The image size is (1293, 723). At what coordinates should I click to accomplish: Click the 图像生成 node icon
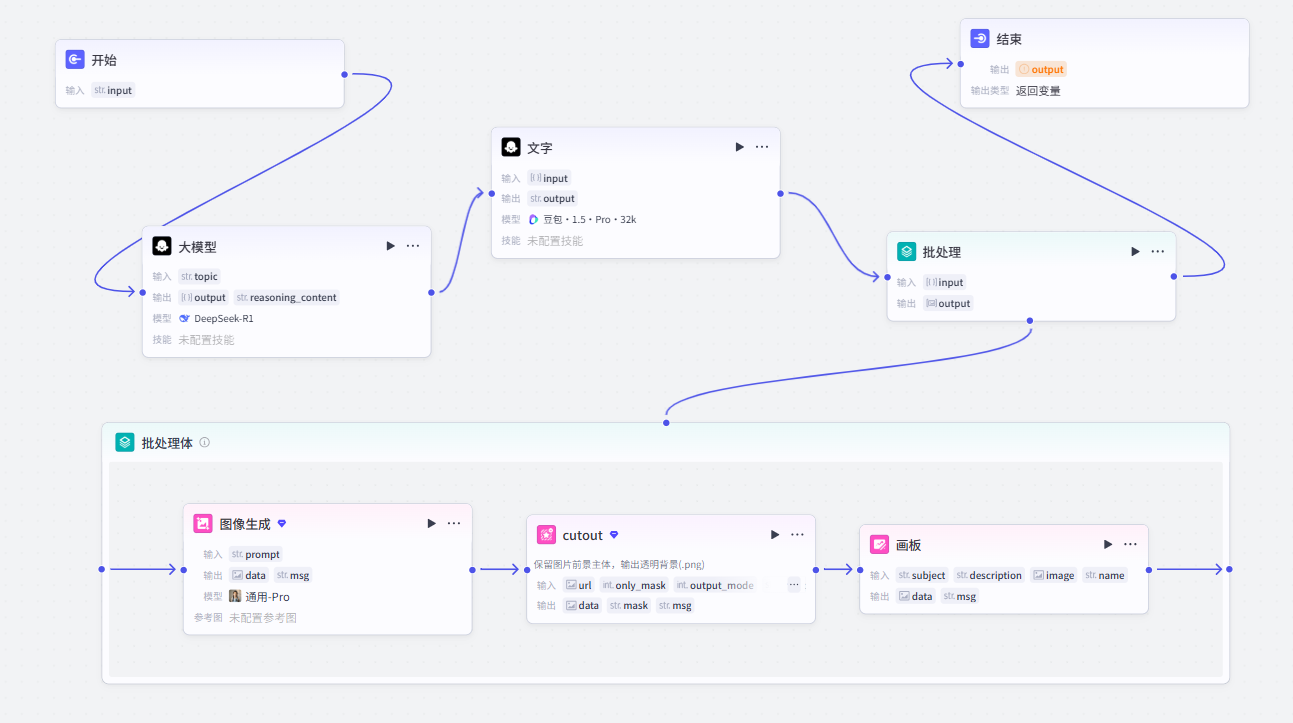[x=203, y=523]
